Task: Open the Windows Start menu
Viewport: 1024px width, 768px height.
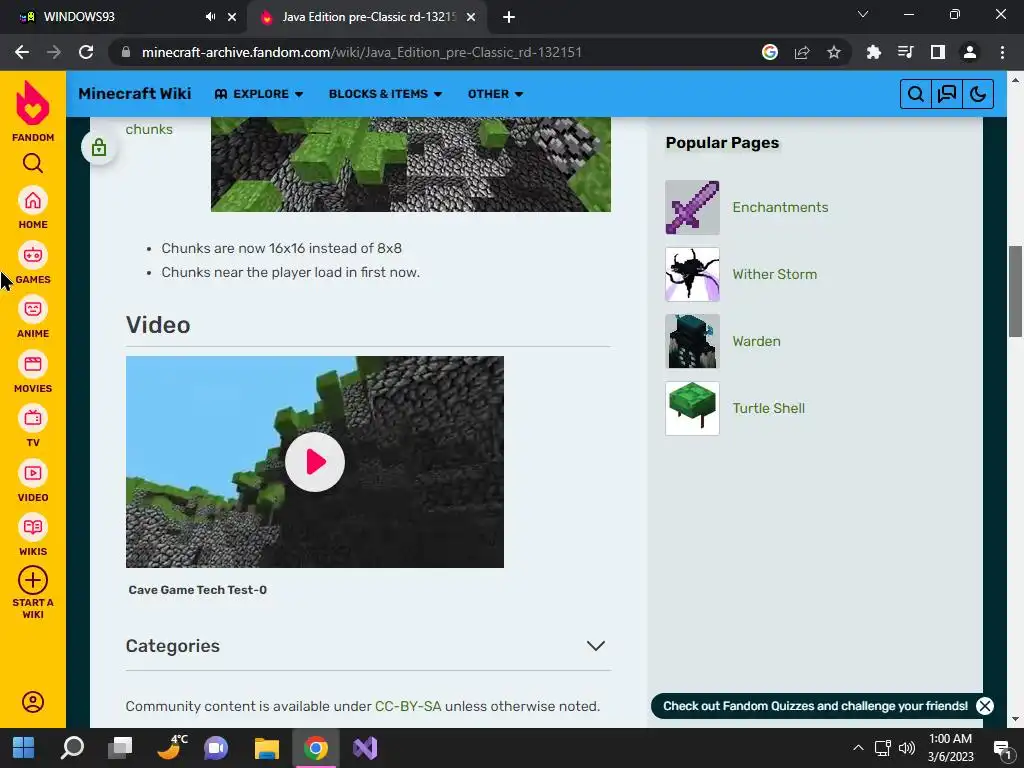Action: [x=24, y=748]
